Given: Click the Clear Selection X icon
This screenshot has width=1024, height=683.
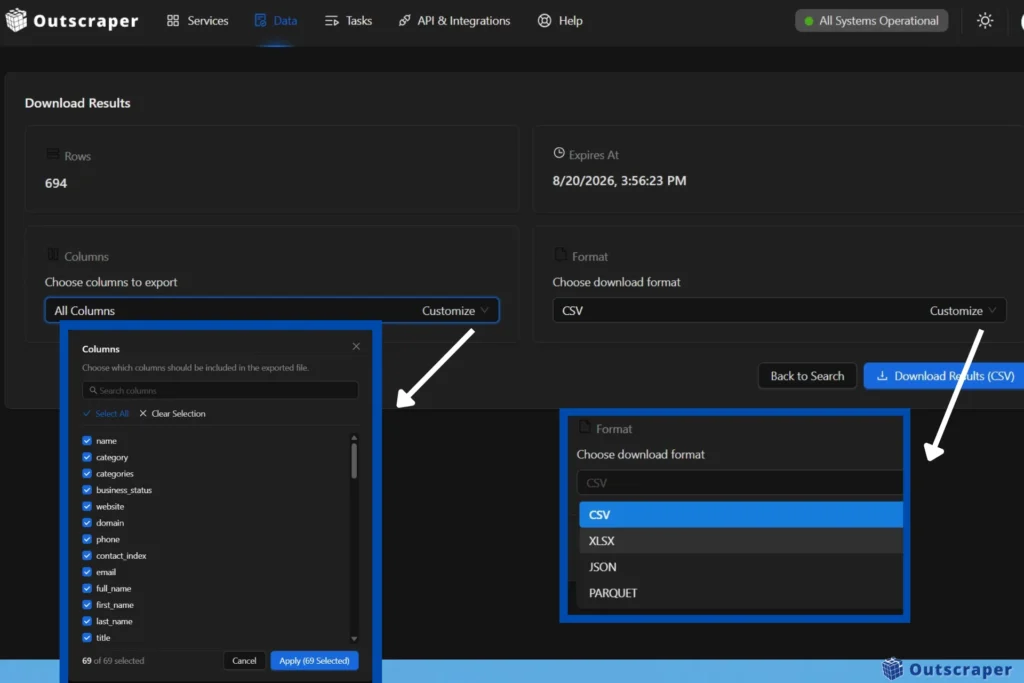Looking at the screenshot, I should [143, 413].
